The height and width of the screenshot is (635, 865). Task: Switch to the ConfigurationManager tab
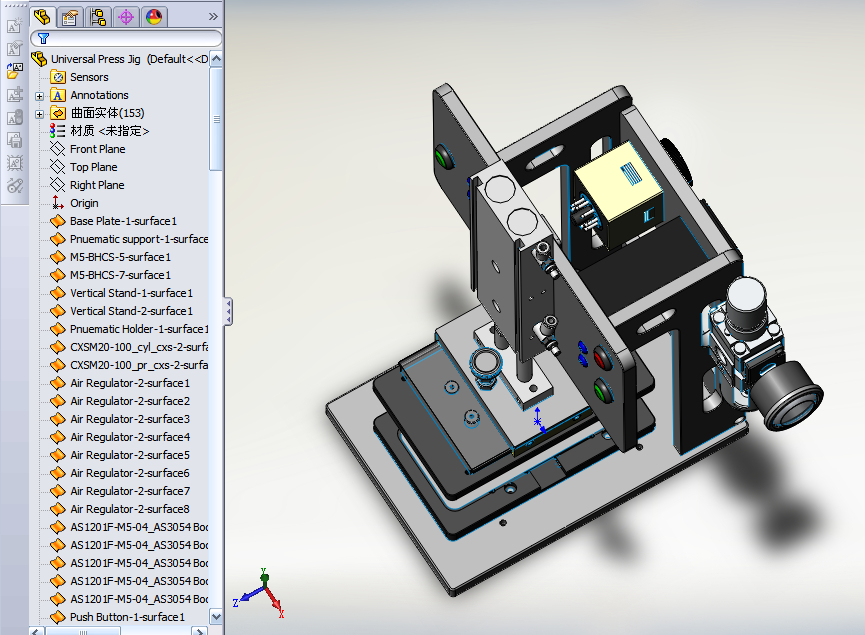click(x=98, y=17)
